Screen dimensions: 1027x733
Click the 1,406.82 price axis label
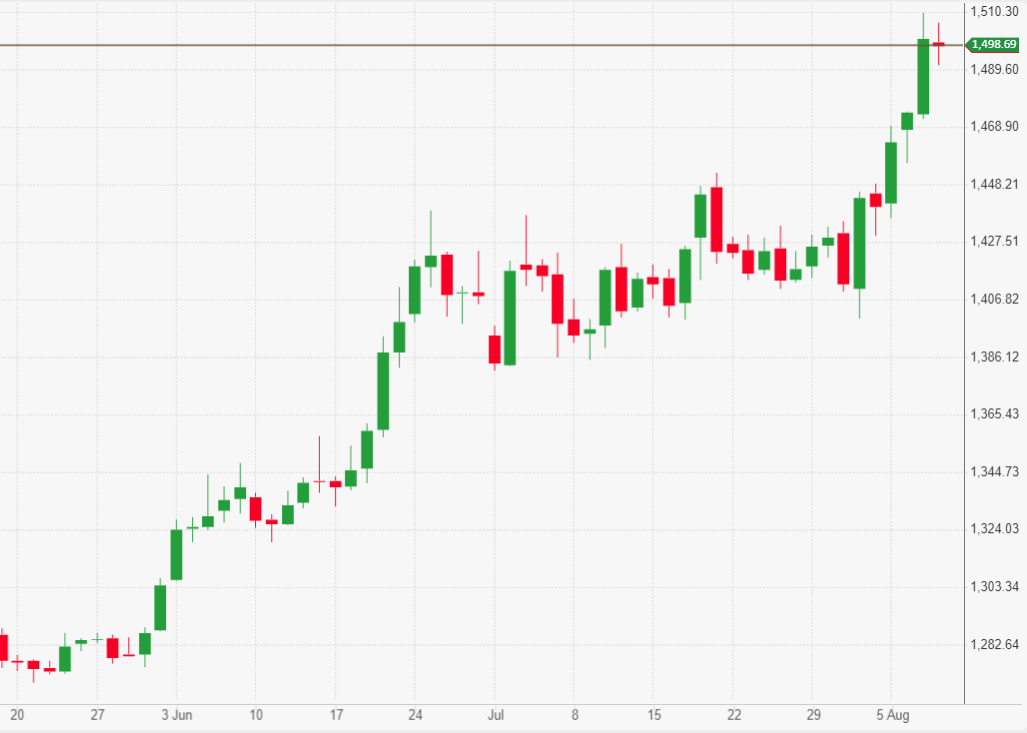click(x=994, y=299)
